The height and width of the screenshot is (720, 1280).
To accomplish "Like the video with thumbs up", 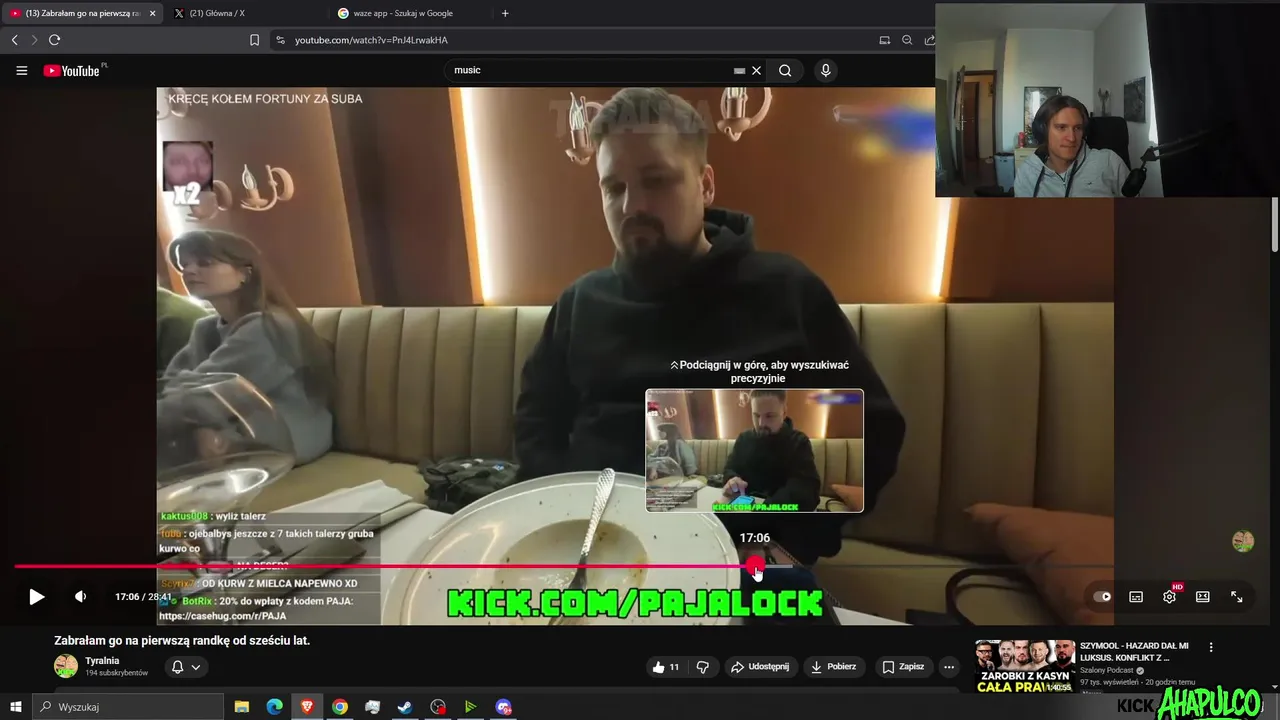I will point(666,667).
